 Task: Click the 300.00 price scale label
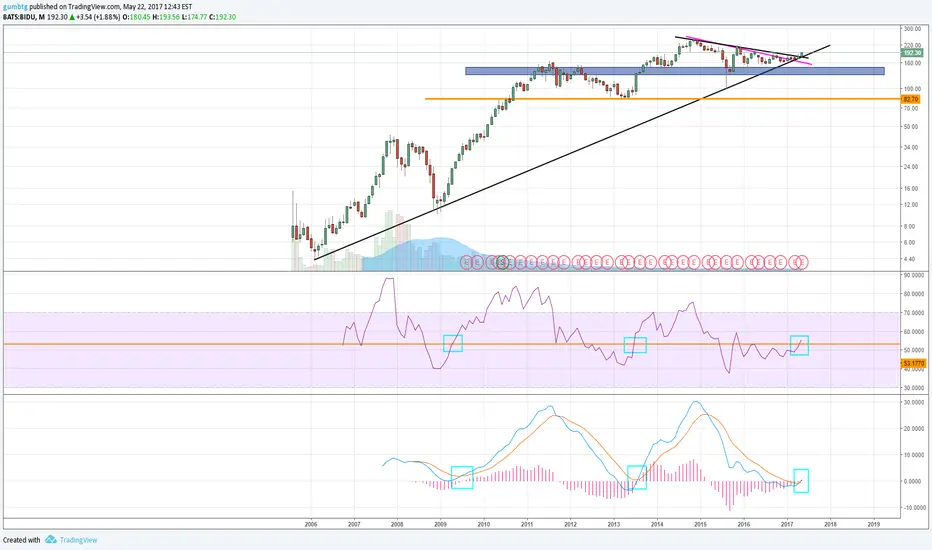912,29
